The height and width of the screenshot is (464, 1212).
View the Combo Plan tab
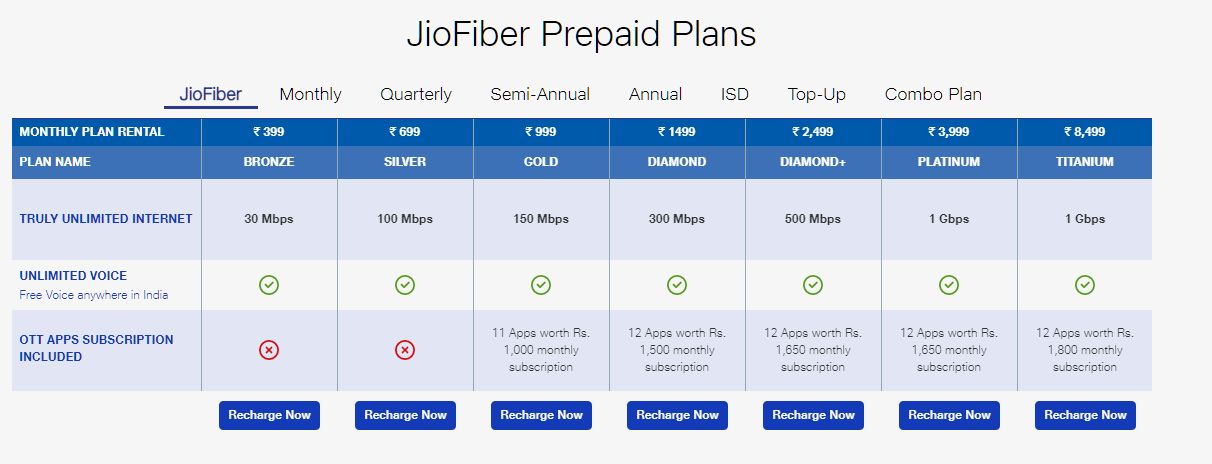point(933,94)
